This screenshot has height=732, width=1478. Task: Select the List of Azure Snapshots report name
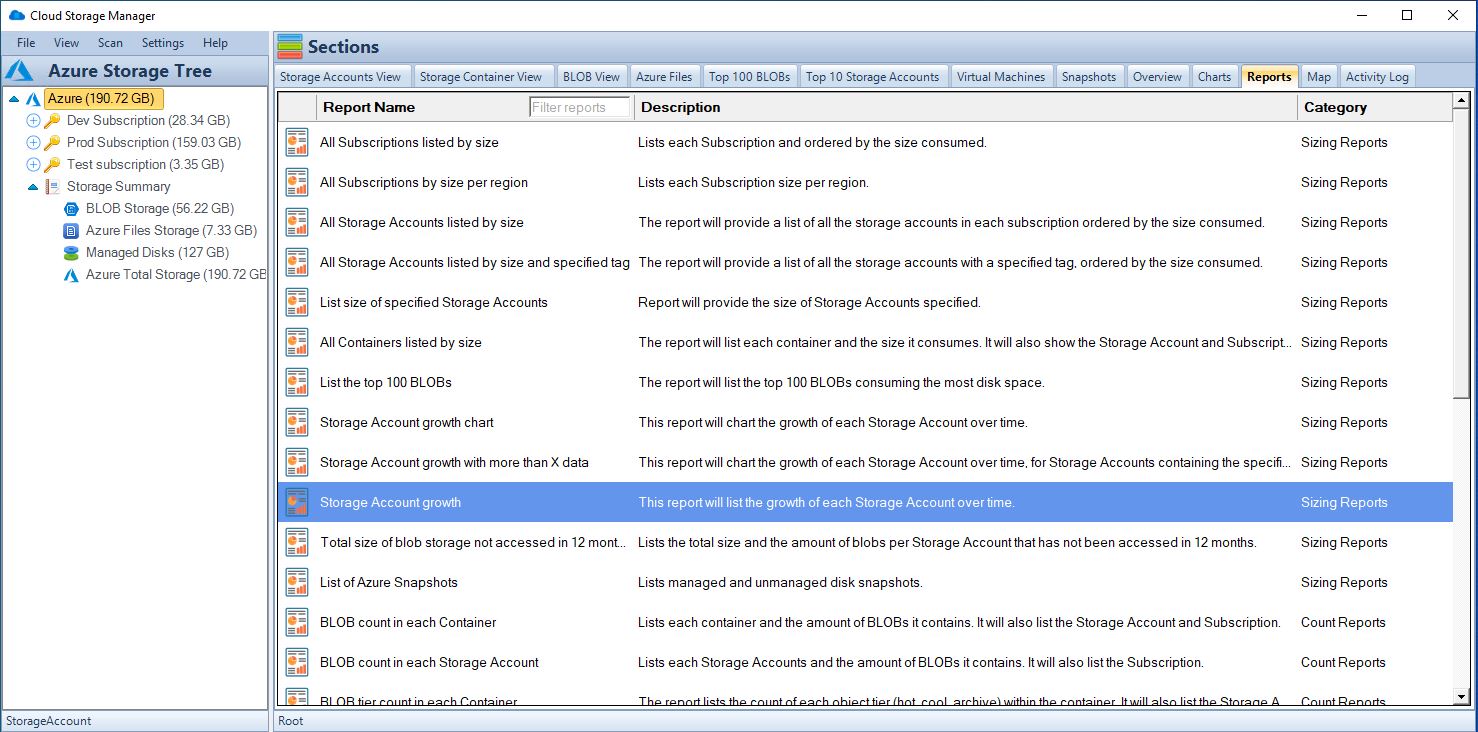tap(389, 582)
